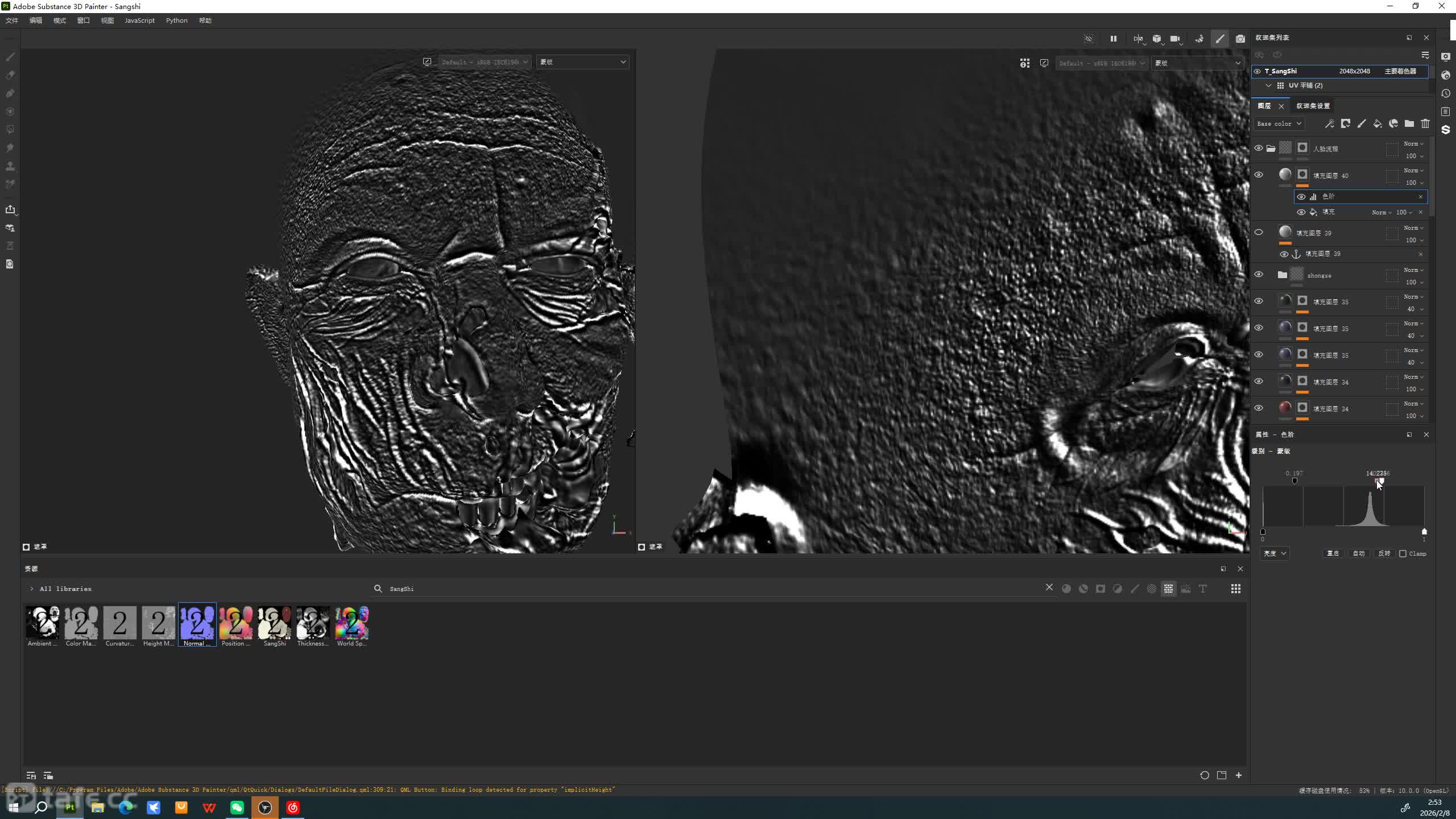Click the camera screenshot icon in viewport toolbar
Image resolution: width=1456 pixels, height=819 pixels.
click(1240, 39)
